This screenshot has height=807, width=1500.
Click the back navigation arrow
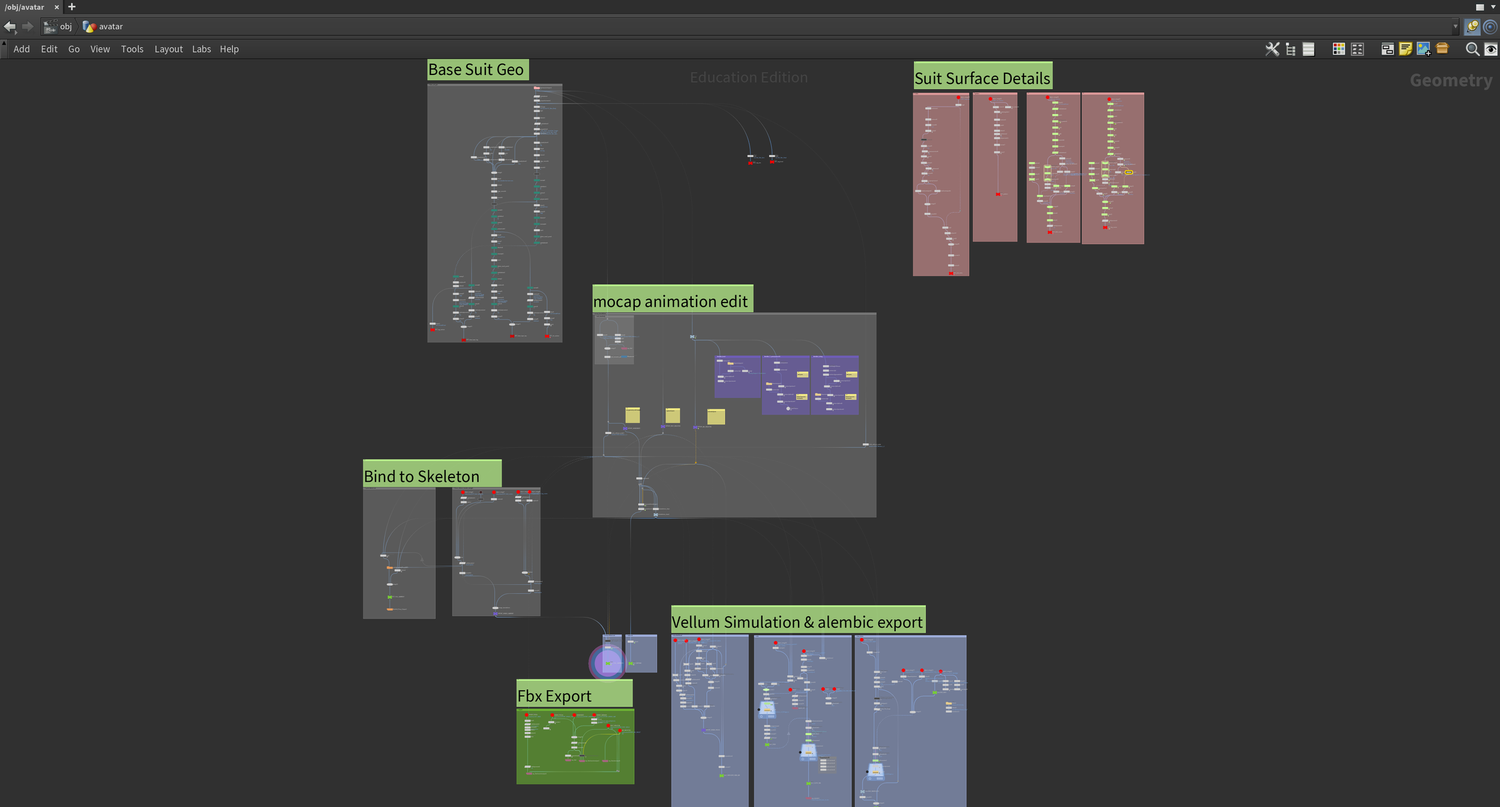[x=10, y=26]
